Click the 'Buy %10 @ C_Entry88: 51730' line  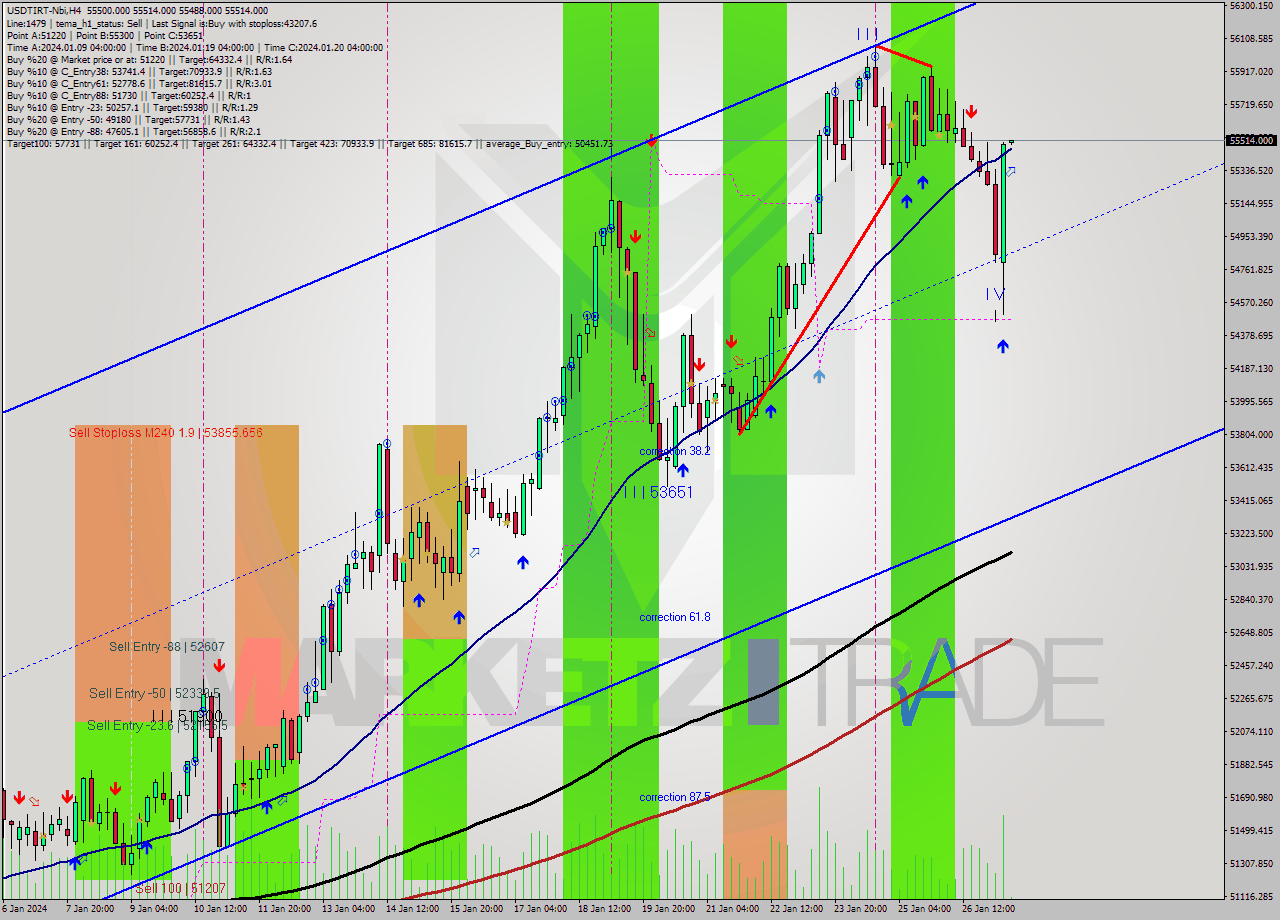[129, 95]
